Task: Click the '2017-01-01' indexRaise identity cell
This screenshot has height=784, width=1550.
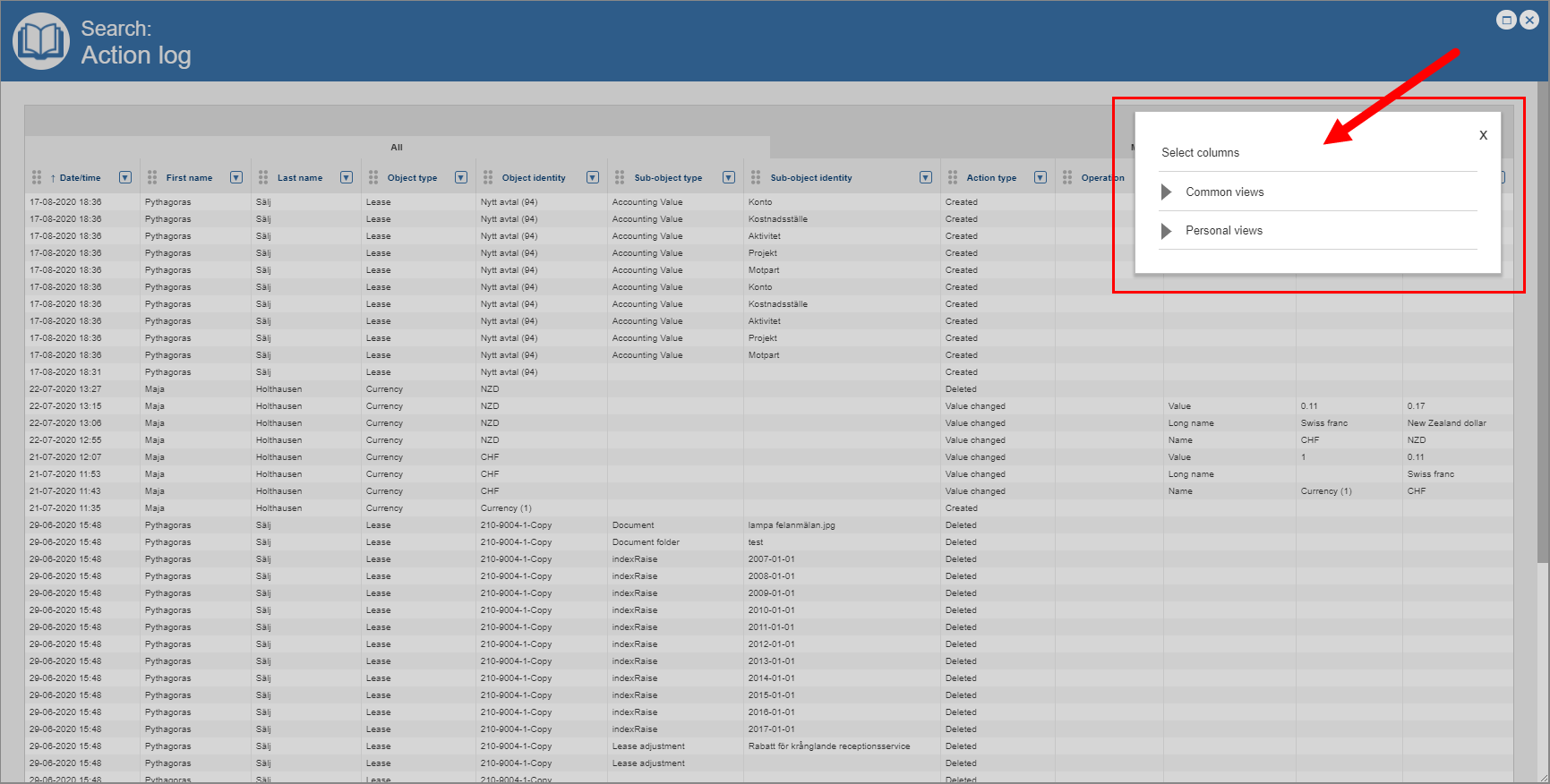Action: [x=771, y=729]
